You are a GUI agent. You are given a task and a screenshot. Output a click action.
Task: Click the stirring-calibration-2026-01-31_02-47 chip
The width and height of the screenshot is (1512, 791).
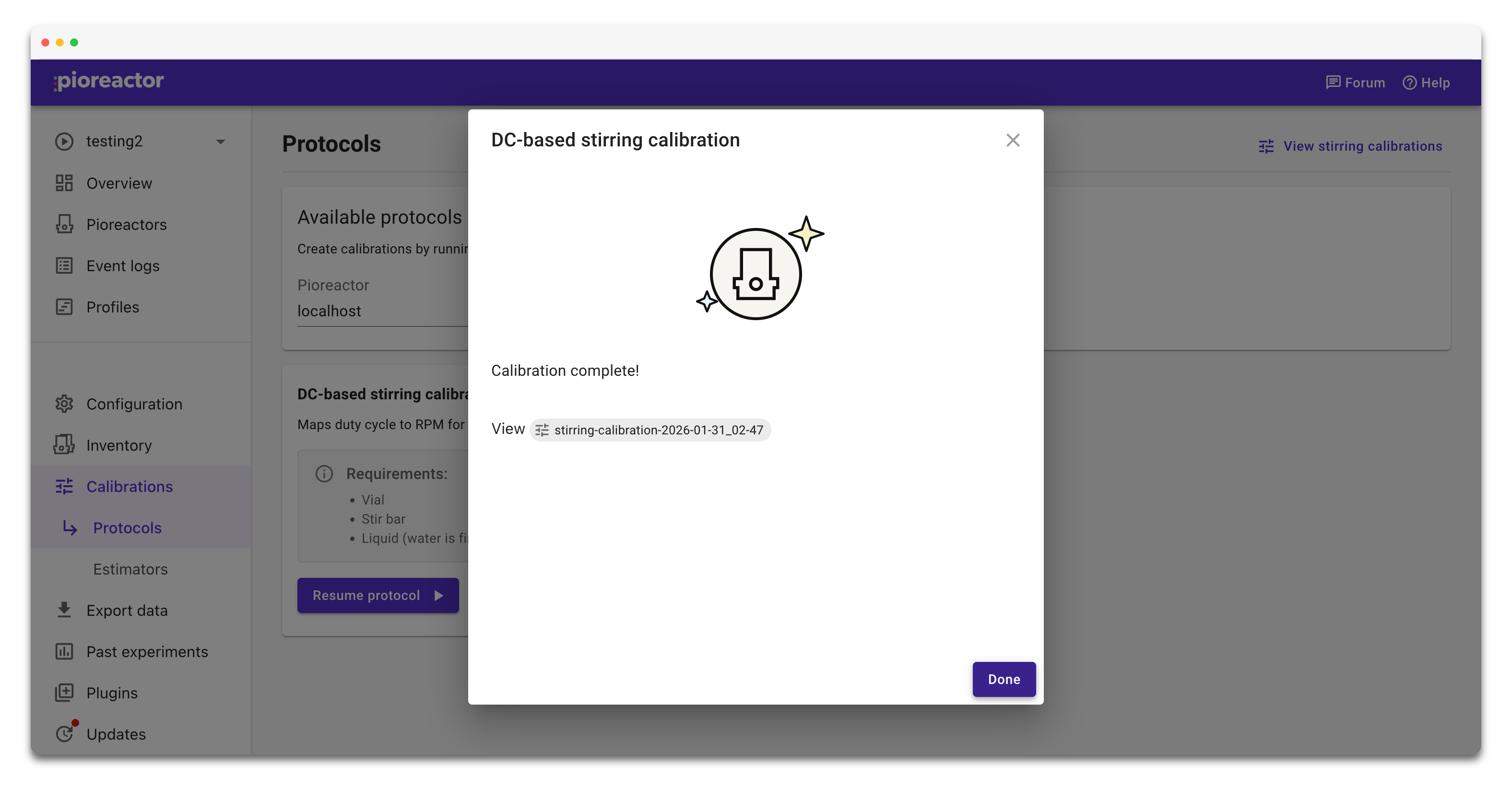[650, 430]
